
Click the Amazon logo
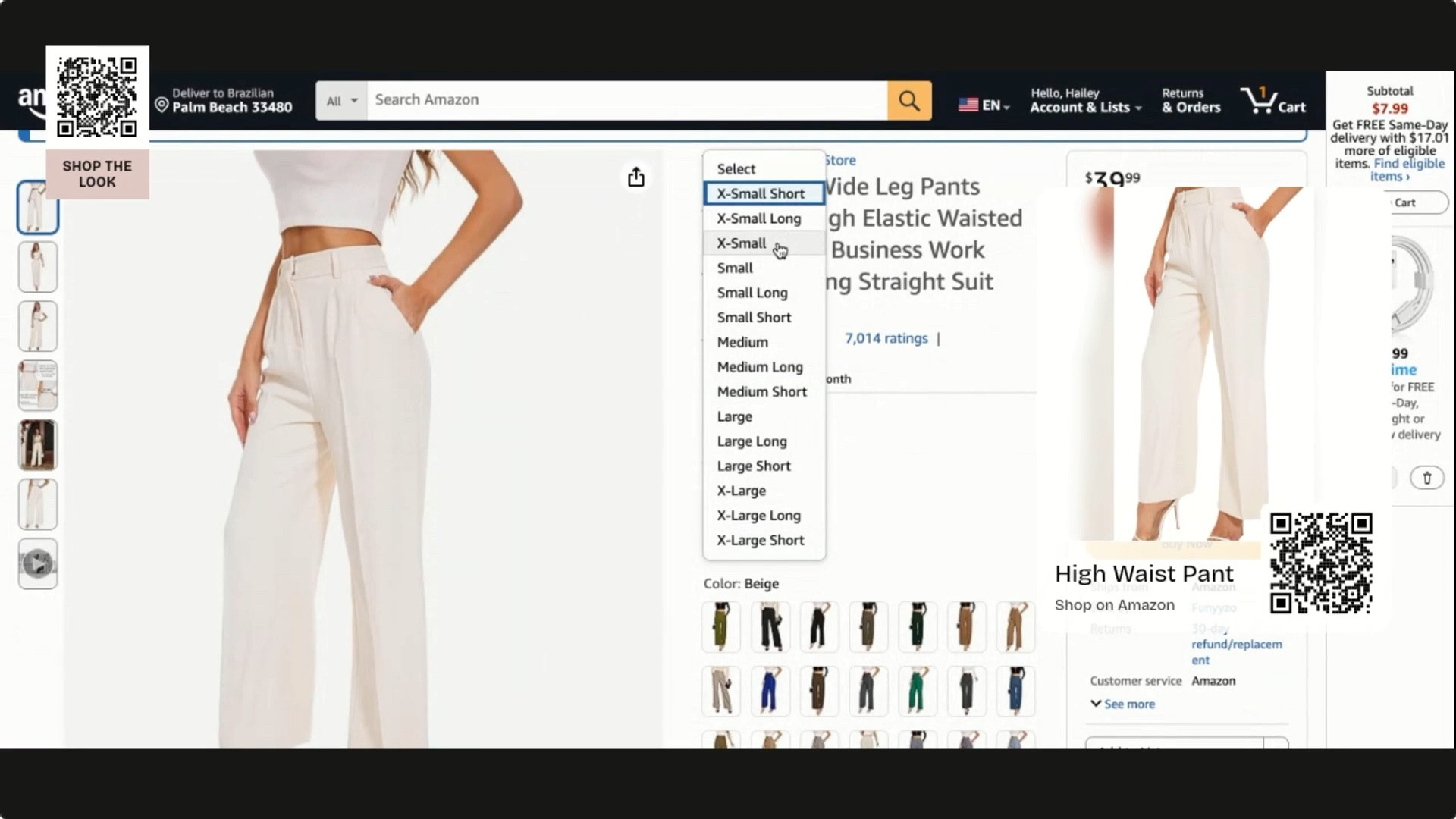pyautogui.click(x=30, y=99)
